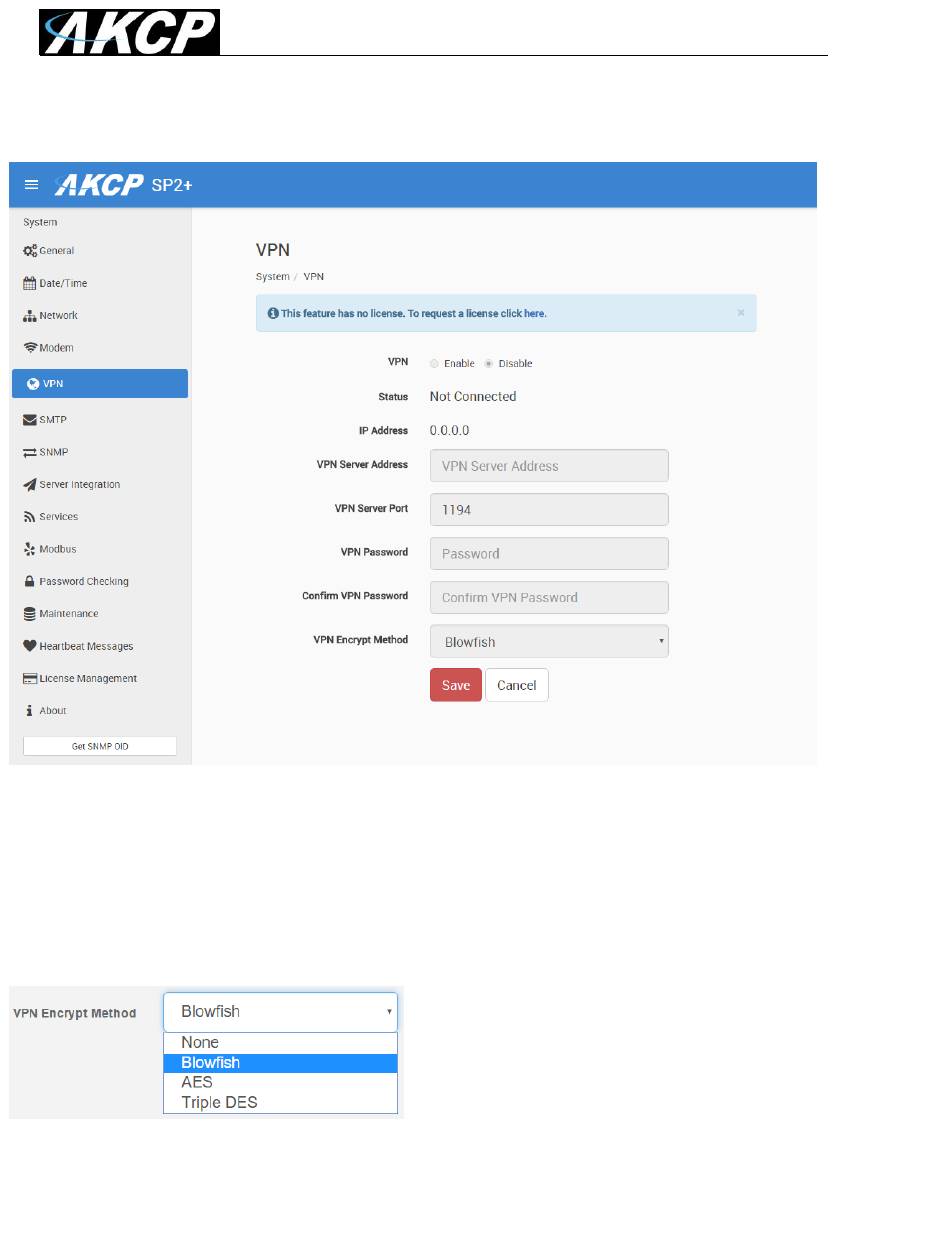Click the opened Blowfish combo box below
The height and width of the screenshot is (1260, 950).
click(x=280, y=1012)
